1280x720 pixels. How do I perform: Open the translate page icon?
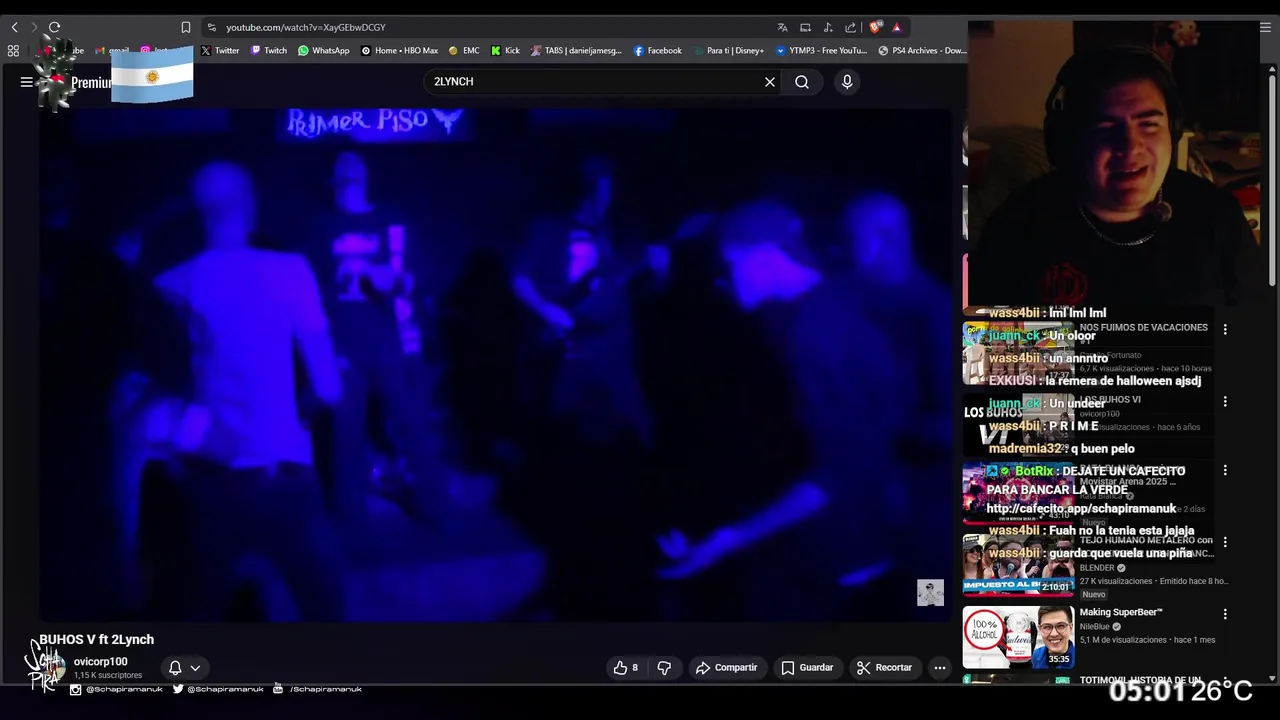[x=782, y=27]
